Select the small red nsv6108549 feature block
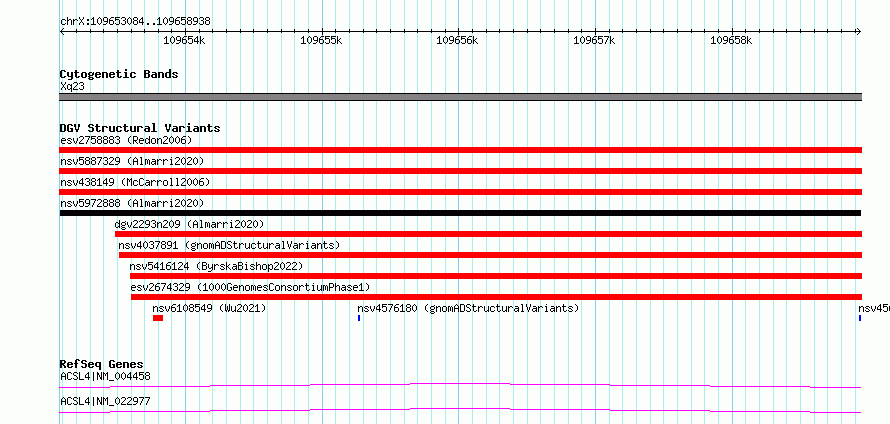The width and height of the screenshot is (890, 424). (158, 318)
